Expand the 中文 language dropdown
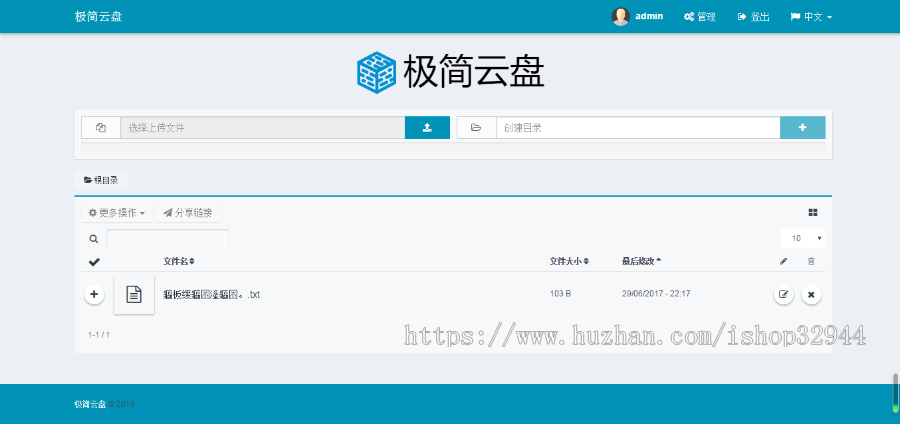 click(811, 17)
